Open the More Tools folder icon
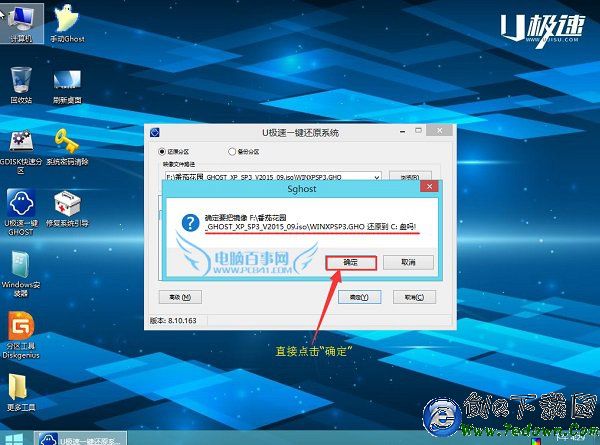This screenshot has width=600, height=445. pos(21,392)
